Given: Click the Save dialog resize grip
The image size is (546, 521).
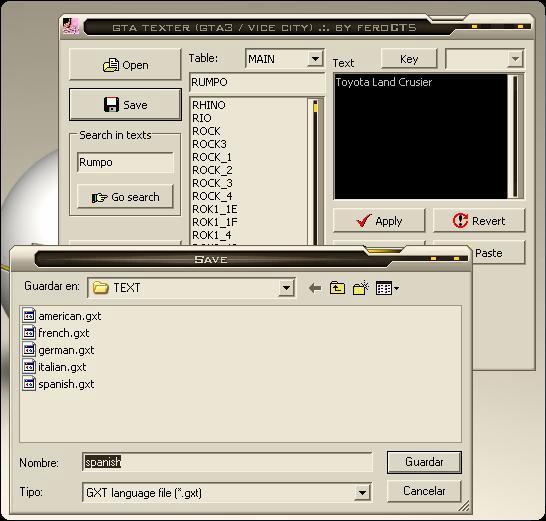Looking at the screenshot, I should tap(464, 506).
